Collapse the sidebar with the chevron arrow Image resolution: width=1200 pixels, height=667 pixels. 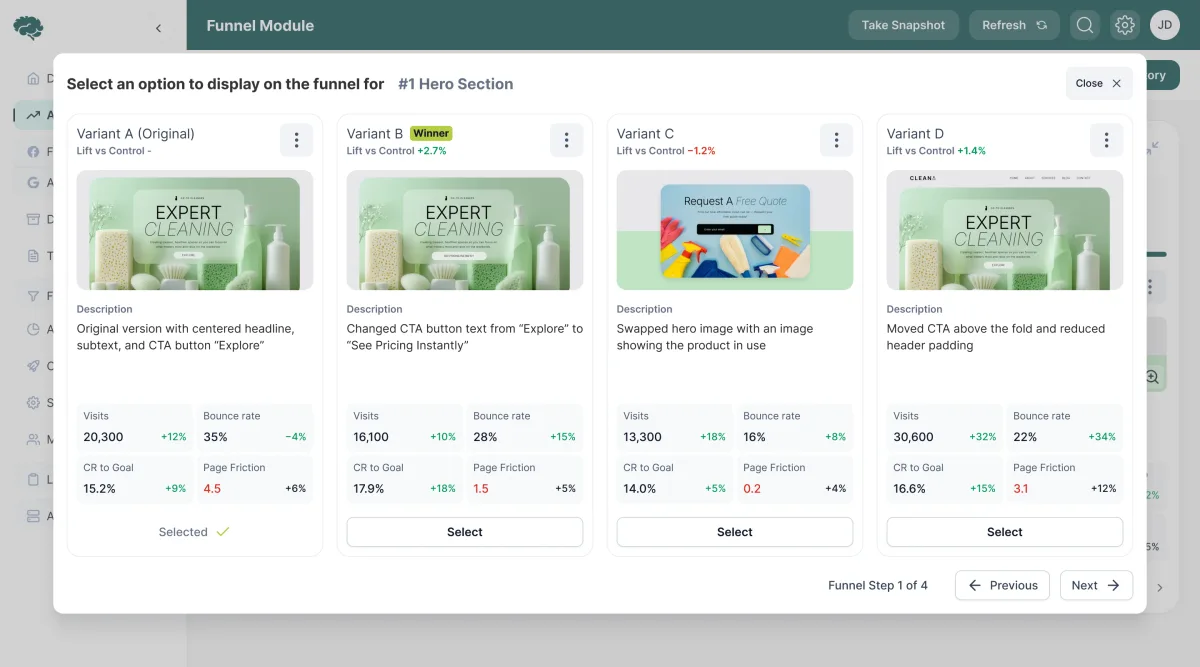tap(158, 28)
